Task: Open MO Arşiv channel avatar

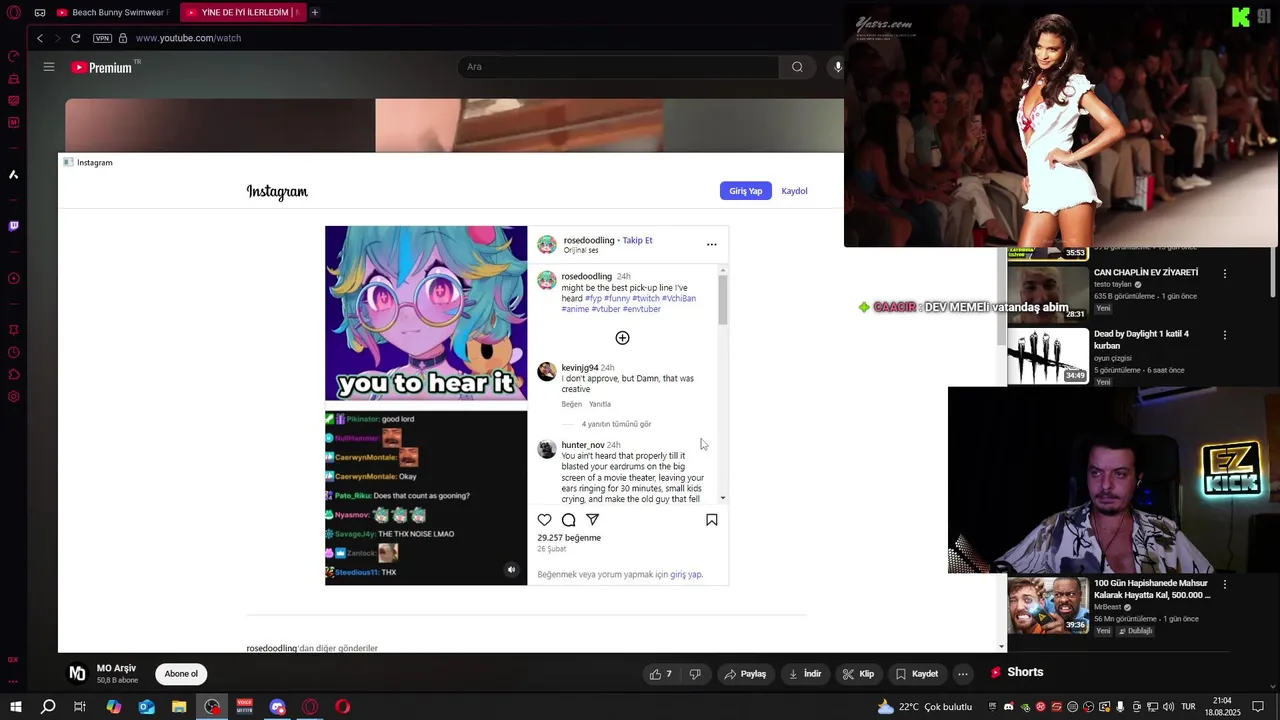Action: tap(77, 673)
